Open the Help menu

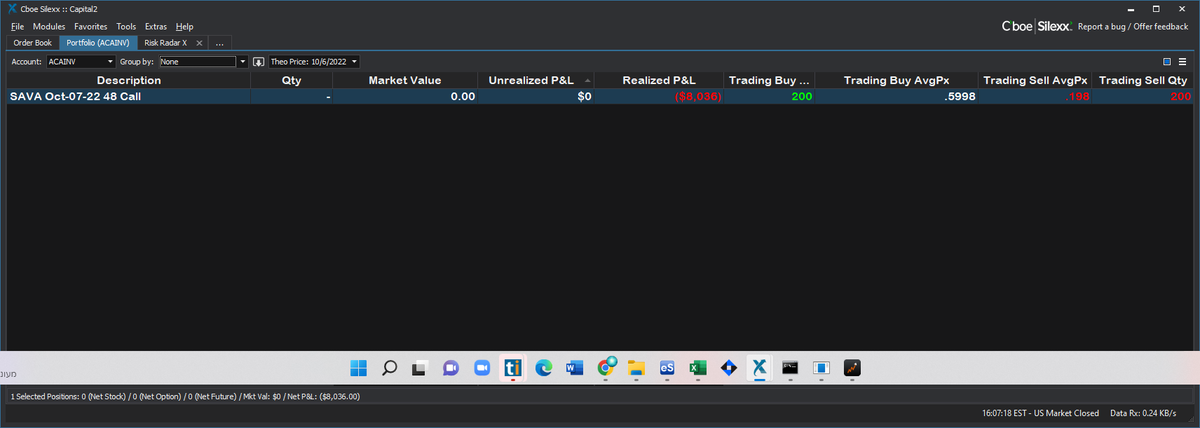tap(184, 26)
